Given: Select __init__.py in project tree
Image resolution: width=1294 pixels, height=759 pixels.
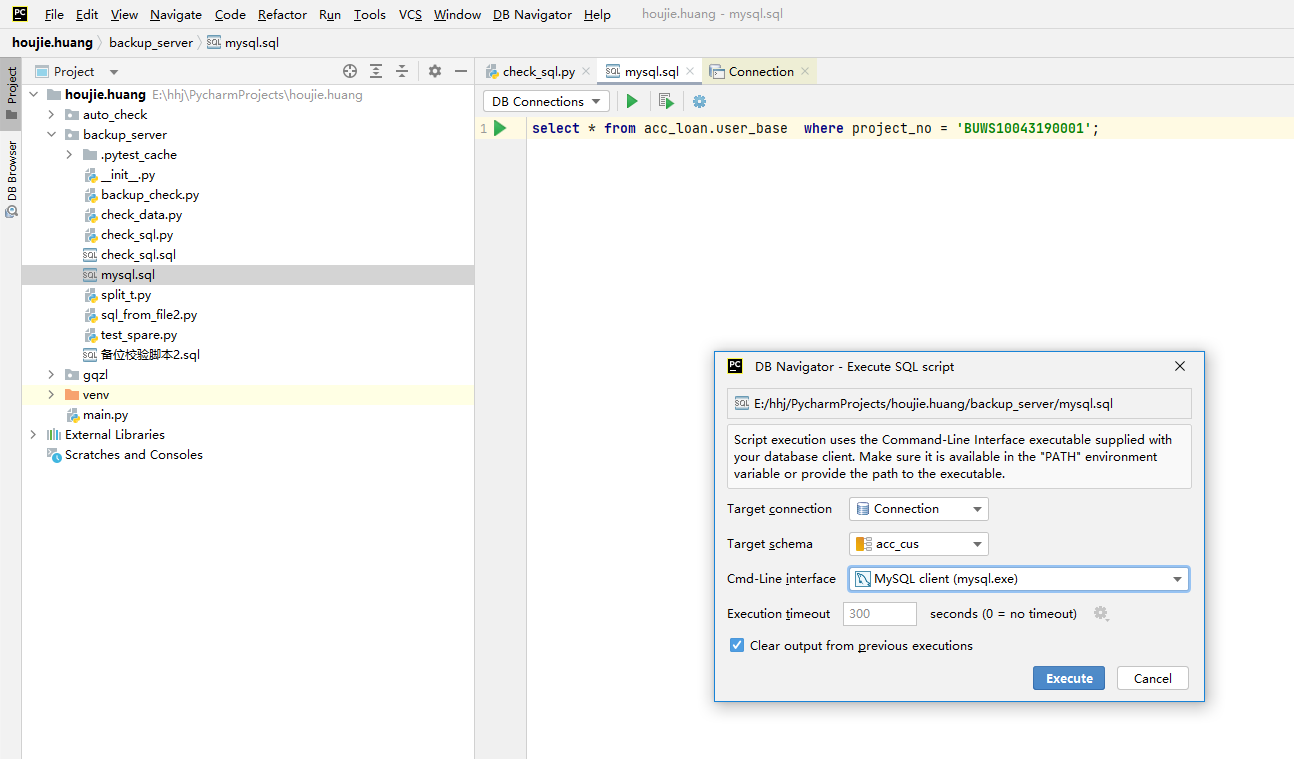Looking at the screenshot, I should coord(128,175).
